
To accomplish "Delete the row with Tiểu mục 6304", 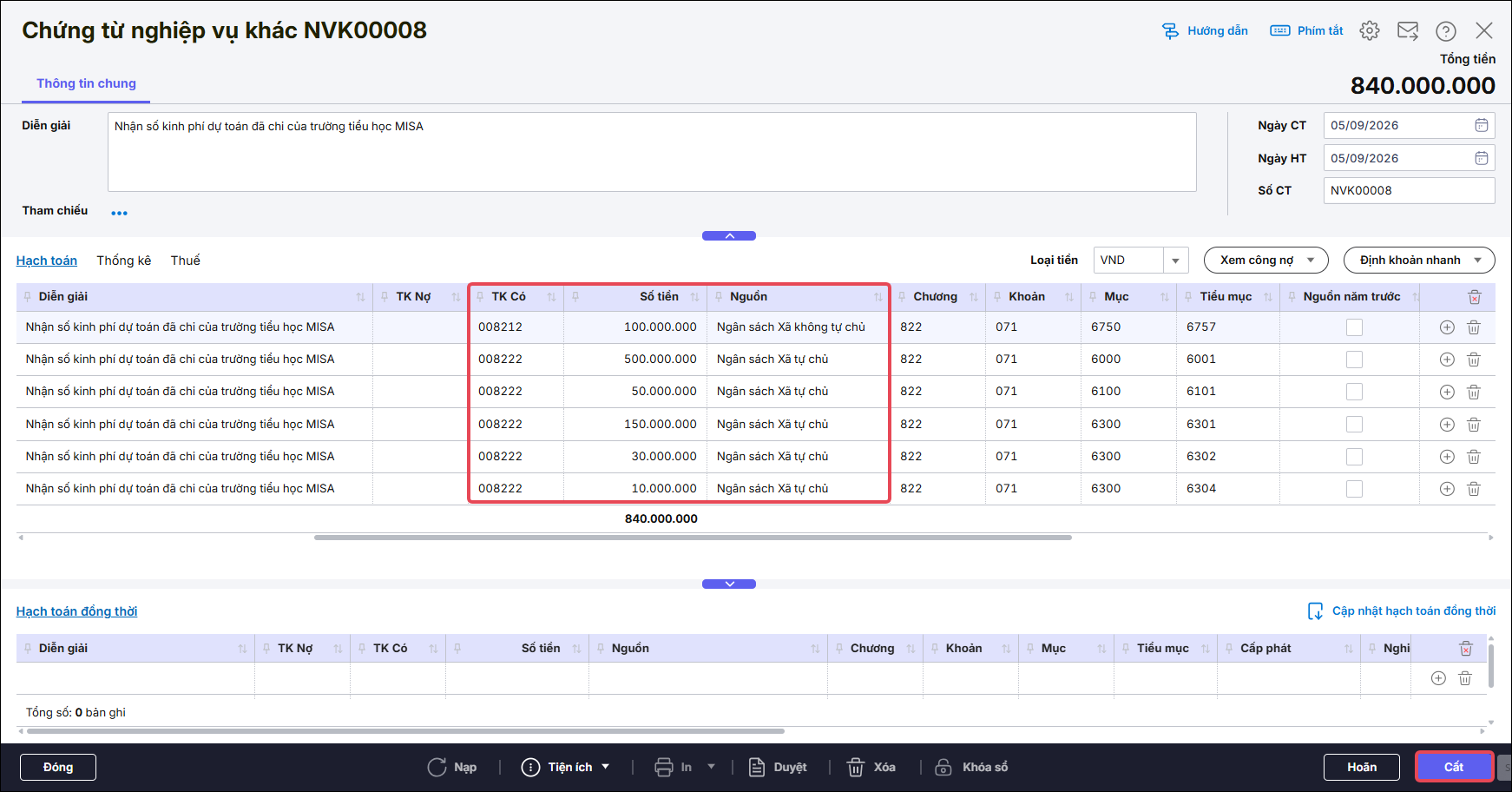I will tap(1474, 489).
